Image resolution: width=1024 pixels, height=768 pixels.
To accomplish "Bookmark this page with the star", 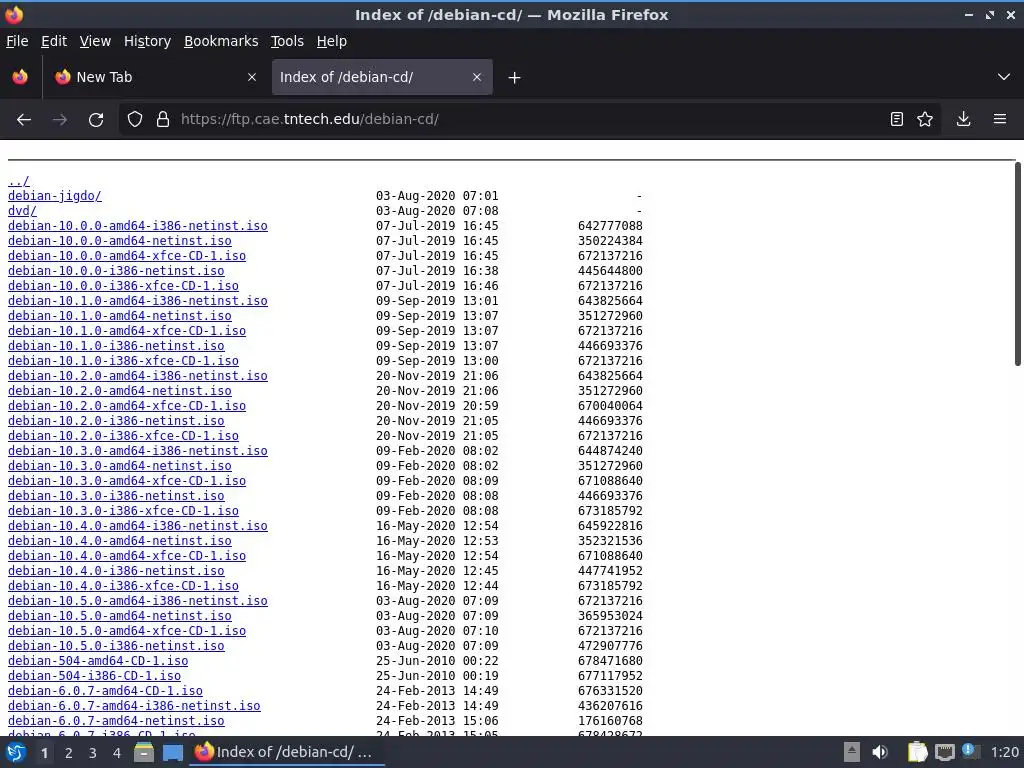I will (x=925, y=120).
